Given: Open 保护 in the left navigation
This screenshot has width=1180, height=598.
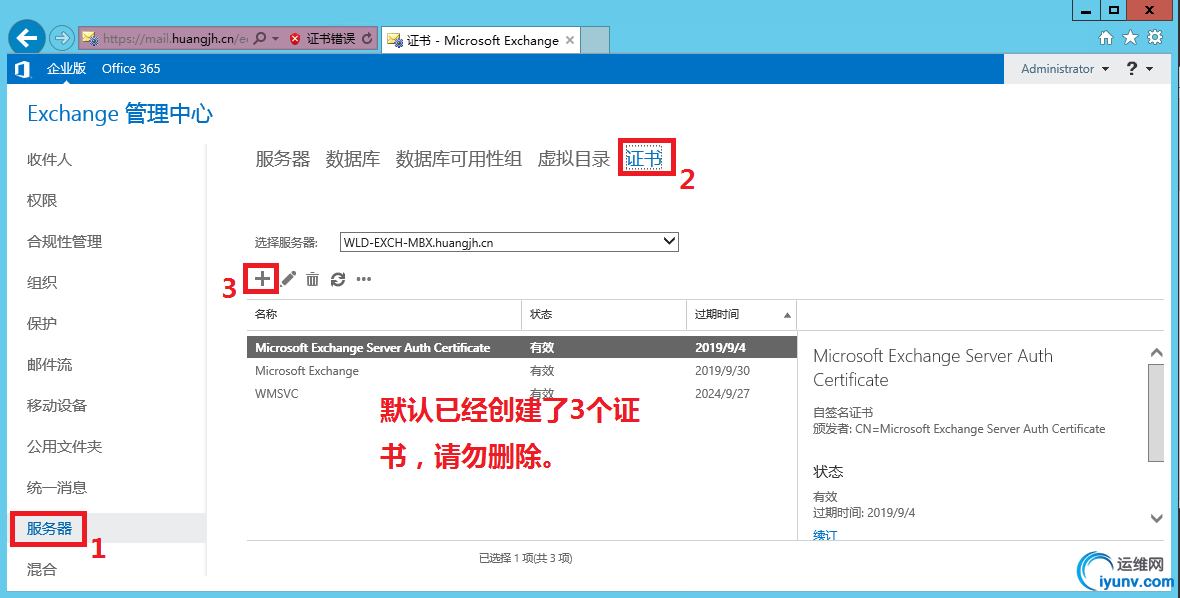Looking at the screenshot, I should tap(42, 323).
